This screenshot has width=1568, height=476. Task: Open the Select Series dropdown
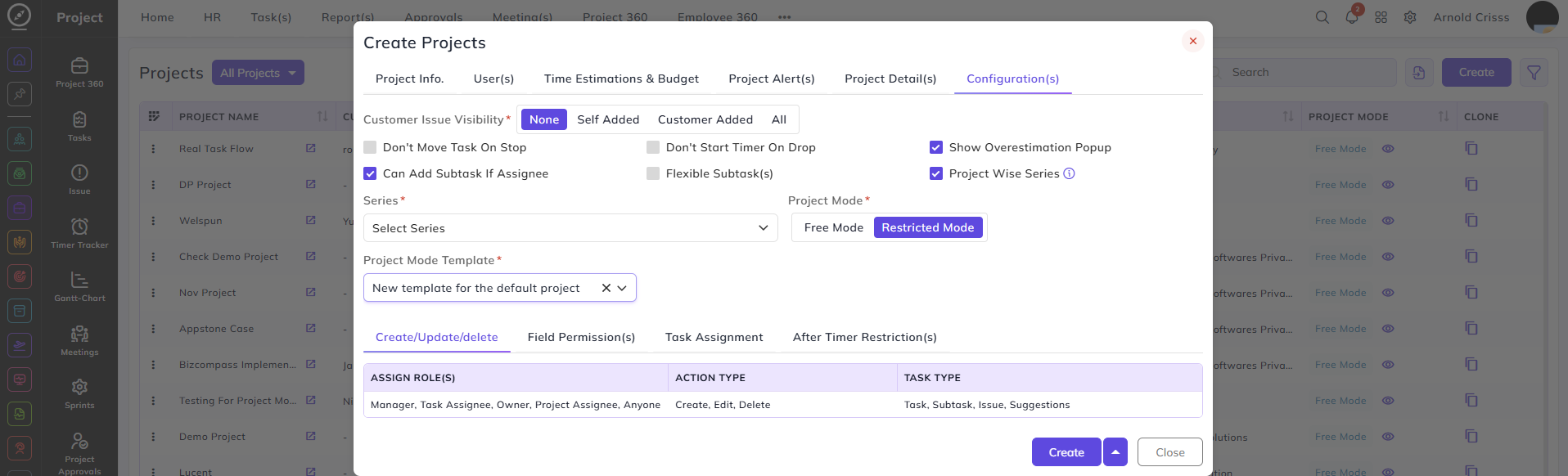(570, 228)
